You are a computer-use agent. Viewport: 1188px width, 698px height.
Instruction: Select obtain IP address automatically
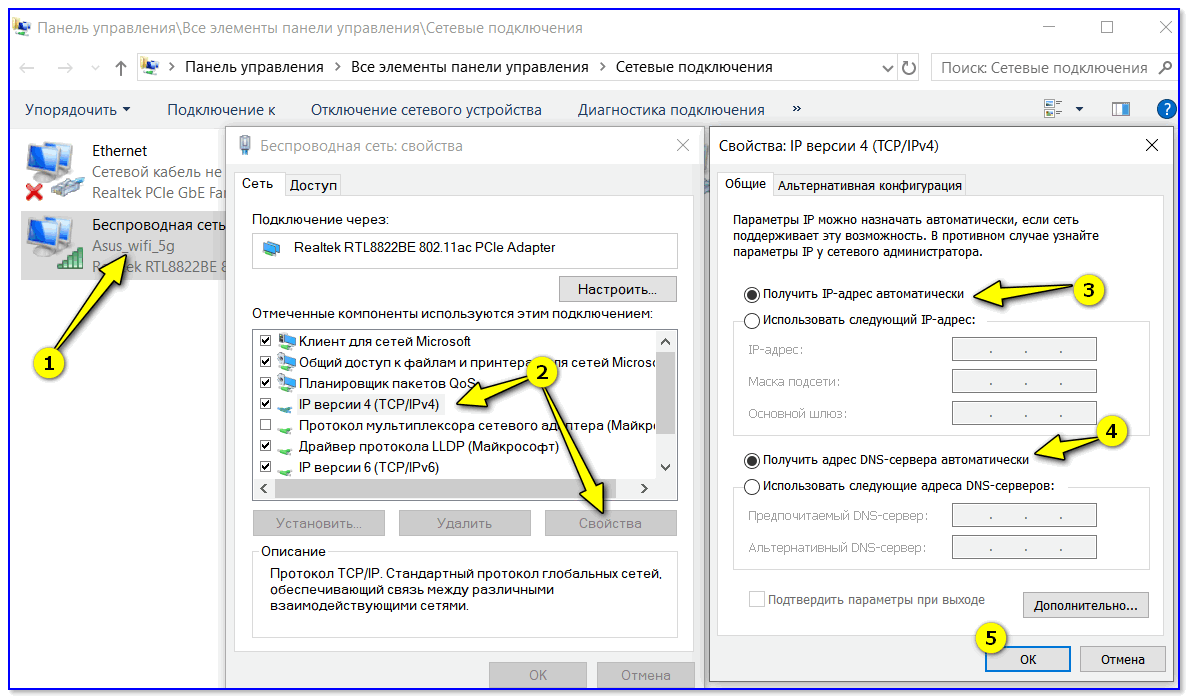[752, 294]
